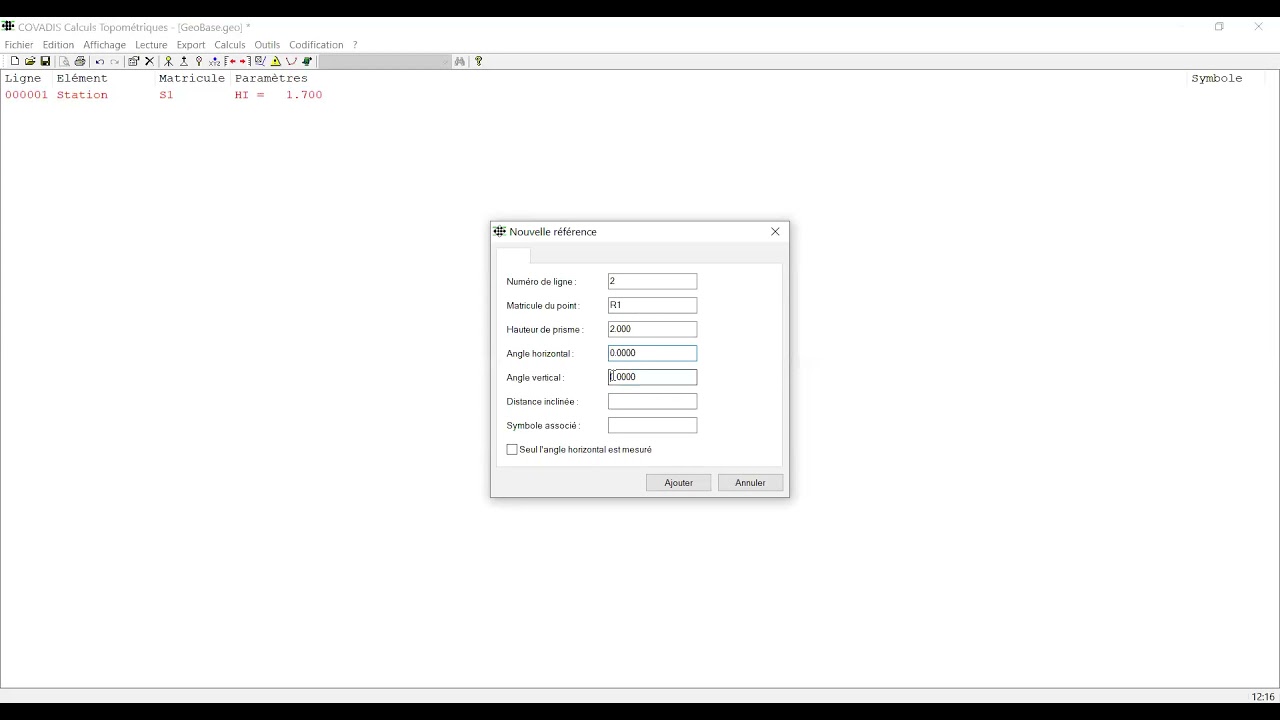
Task: Click the Properties toolbar icon
Action: point(133,61)
